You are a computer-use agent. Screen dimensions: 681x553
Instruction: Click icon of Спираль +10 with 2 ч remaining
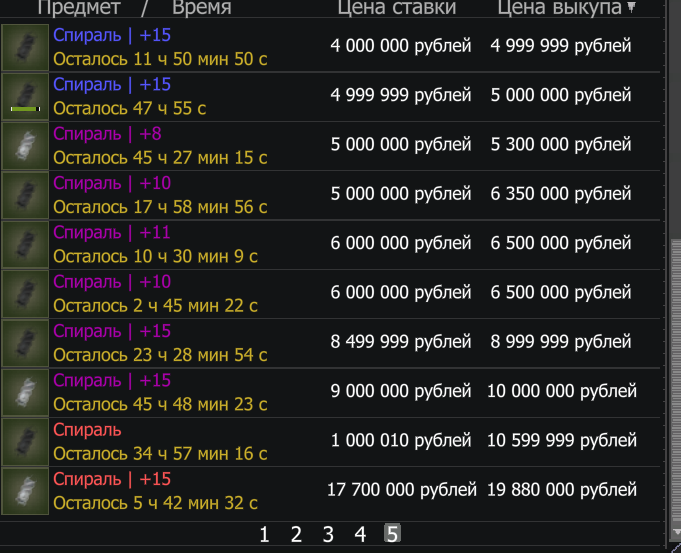pos(25,294)
